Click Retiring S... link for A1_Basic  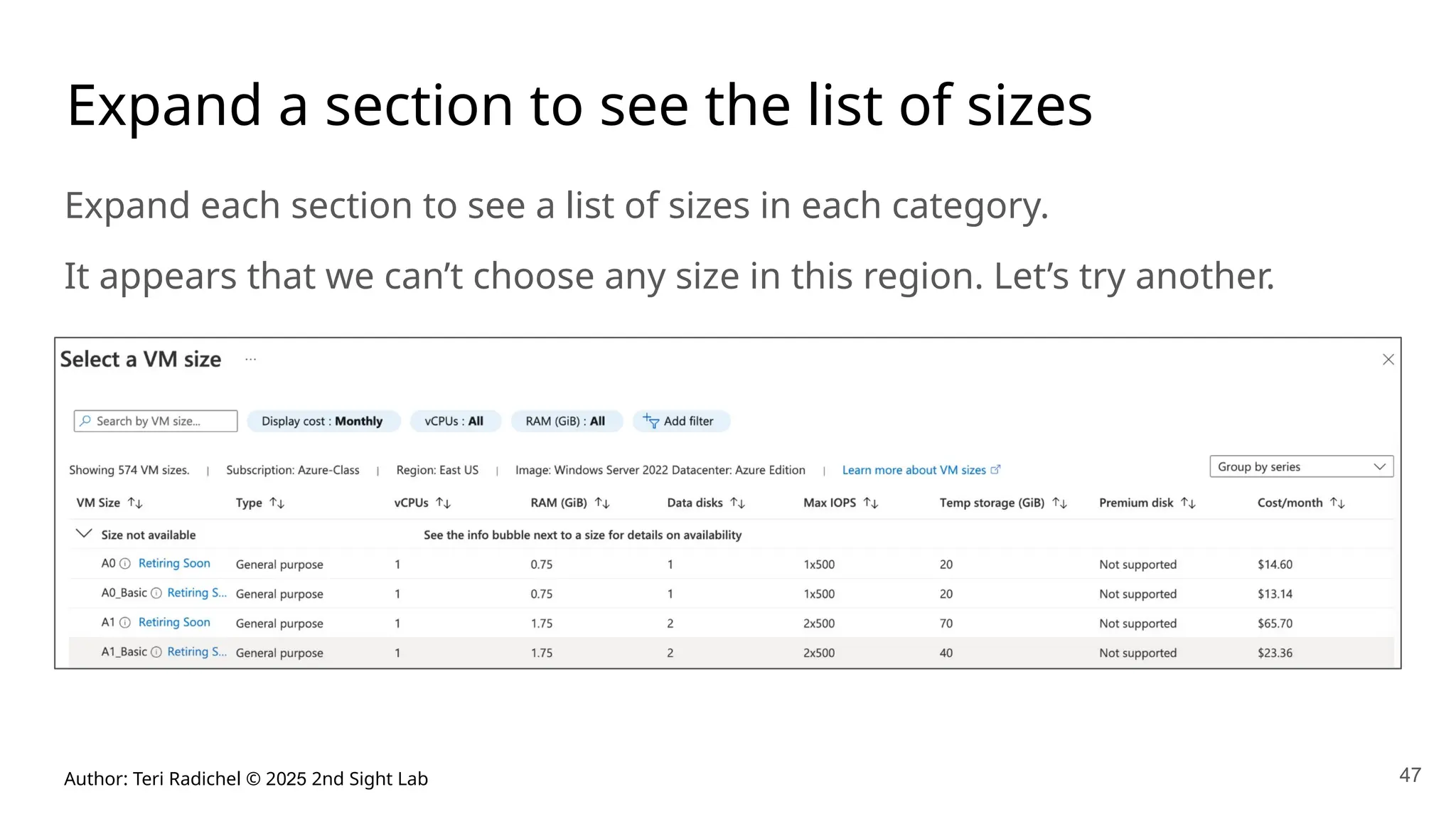coord(197,651)
